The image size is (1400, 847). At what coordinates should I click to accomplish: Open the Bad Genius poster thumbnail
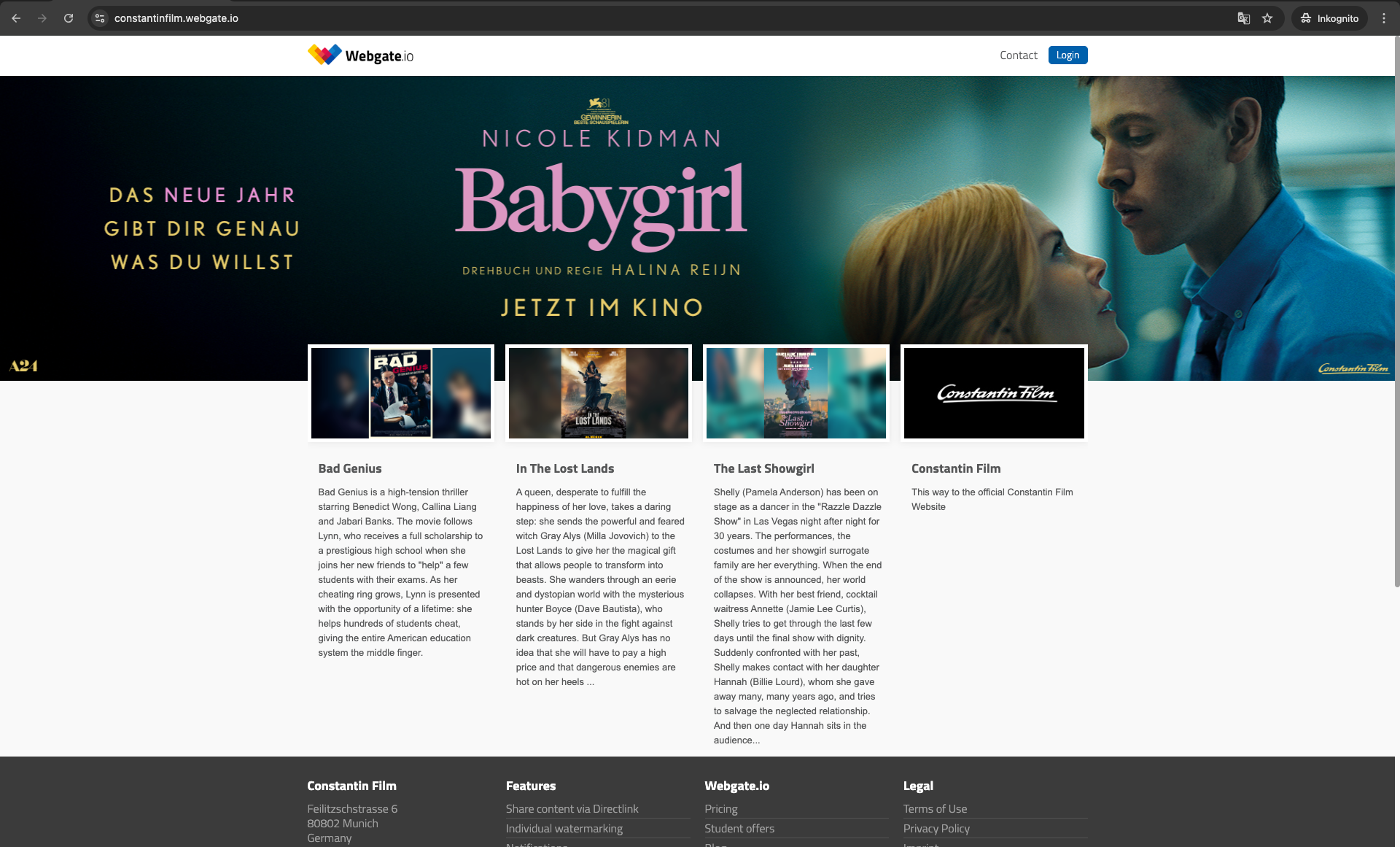tap(401, 393)
